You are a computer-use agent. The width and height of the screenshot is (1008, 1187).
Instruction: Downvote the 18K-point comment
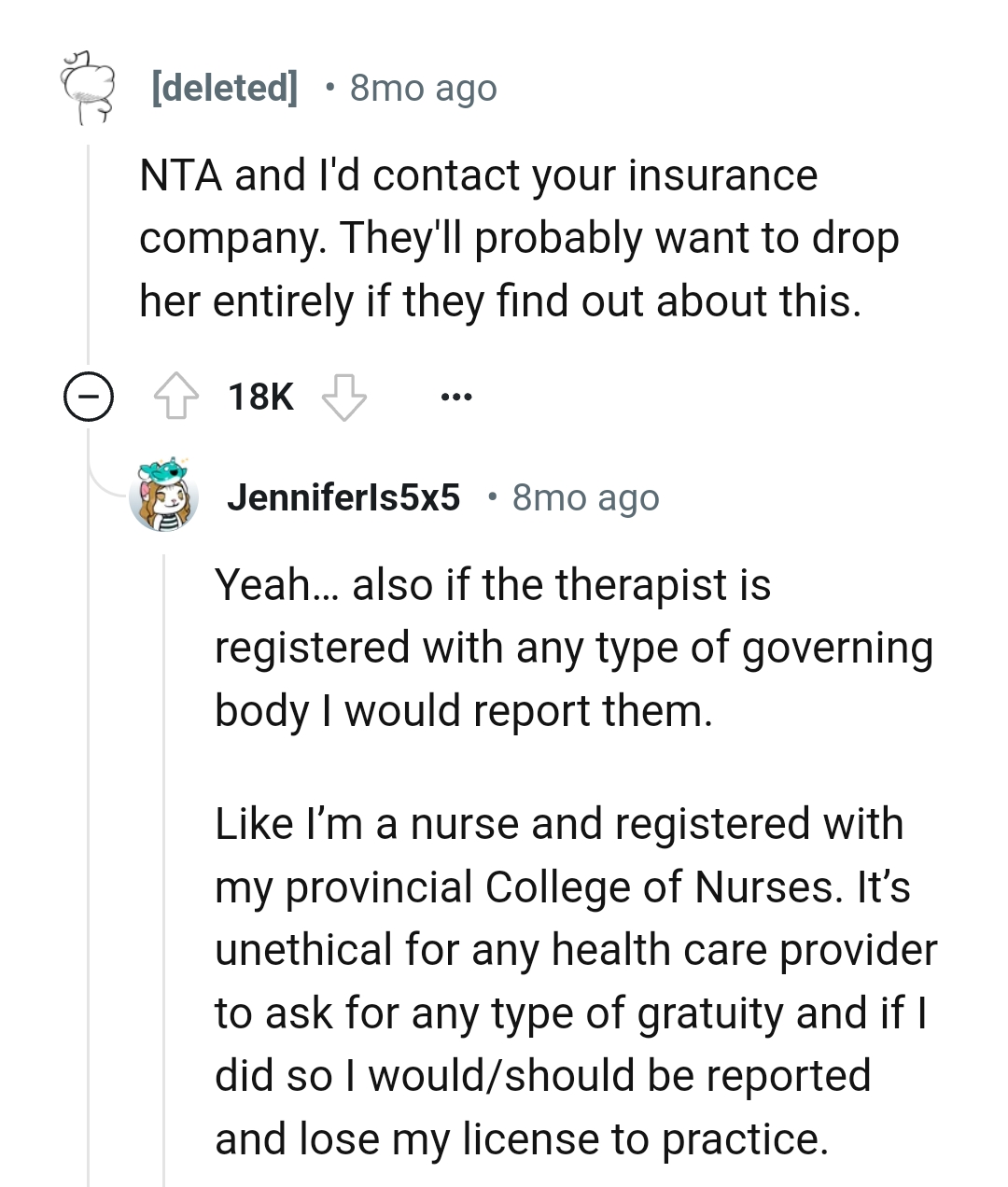344,398
